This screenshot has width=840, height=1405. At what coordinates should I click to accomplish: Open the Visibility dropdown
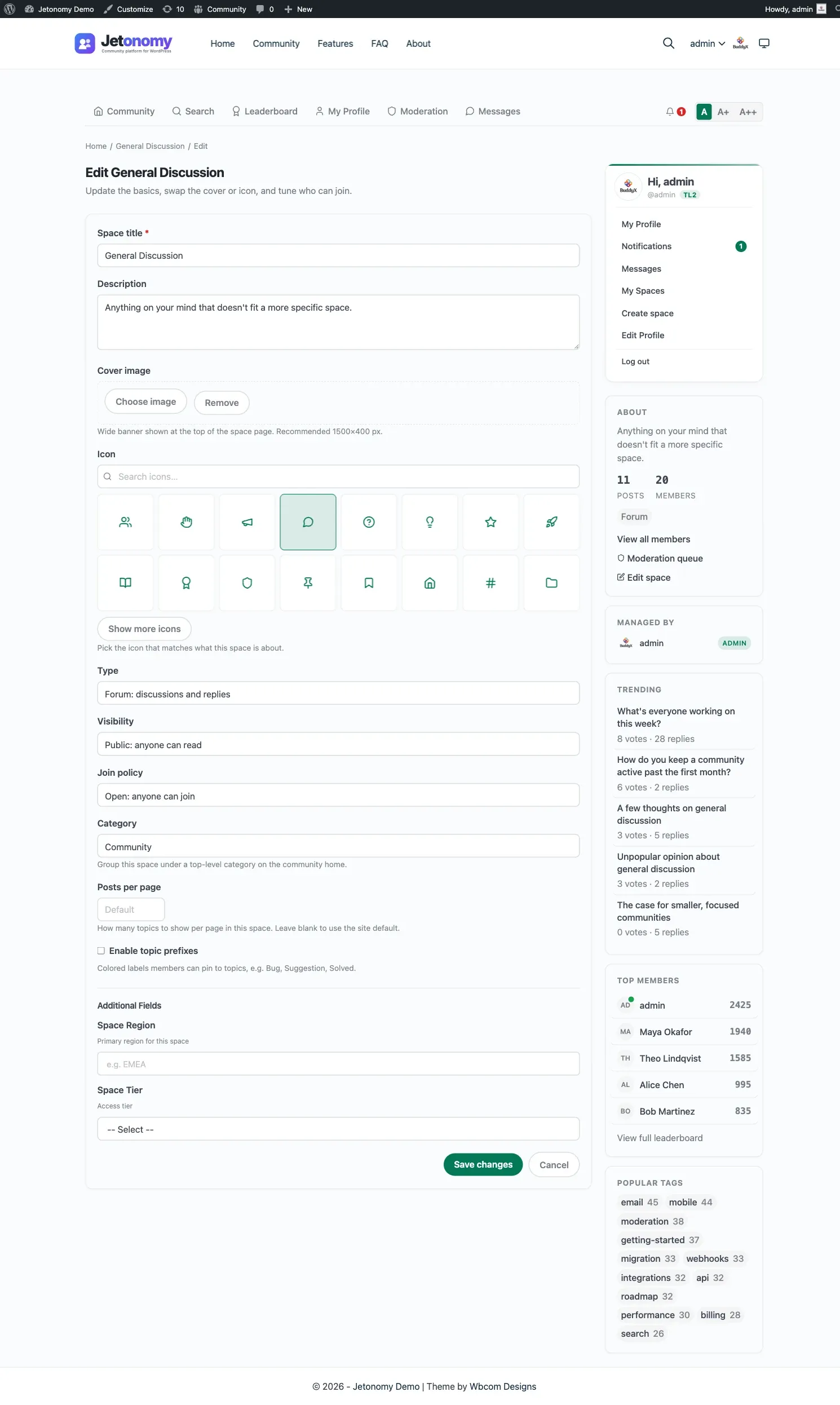click(338, 744)
